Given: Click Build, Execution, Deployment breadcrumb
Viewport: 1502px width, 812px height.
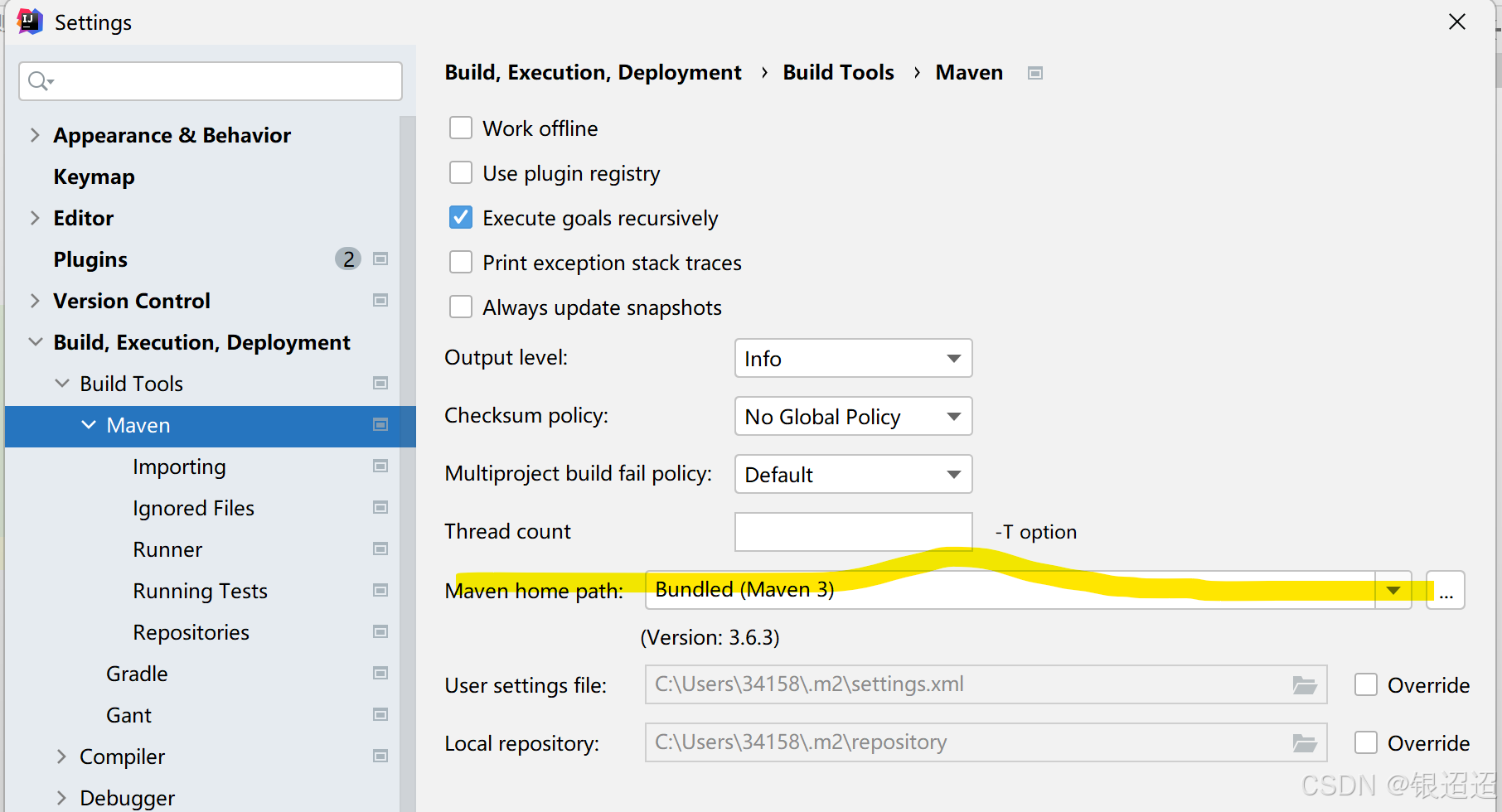Looking at the screenshot, I should (593, 73).
